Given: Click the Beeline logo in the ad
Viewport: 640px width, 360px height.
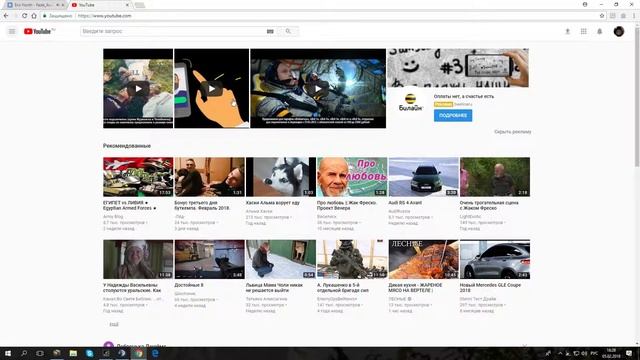Looking at the screenshot, I should click(x=411, y=102).
